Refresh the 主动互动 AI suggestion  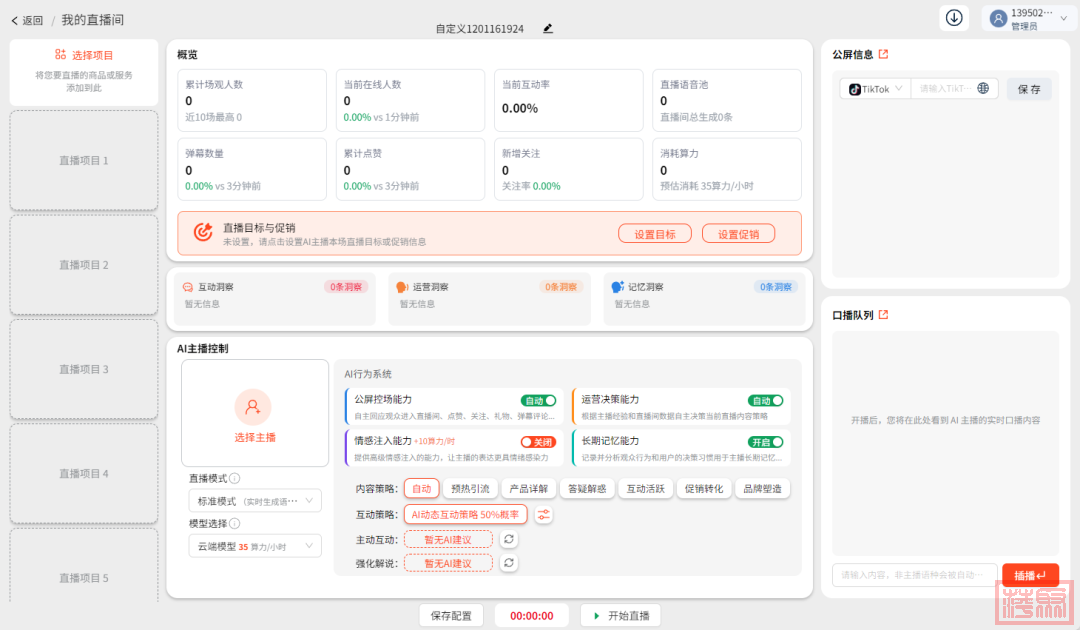[x=509, y=539]
